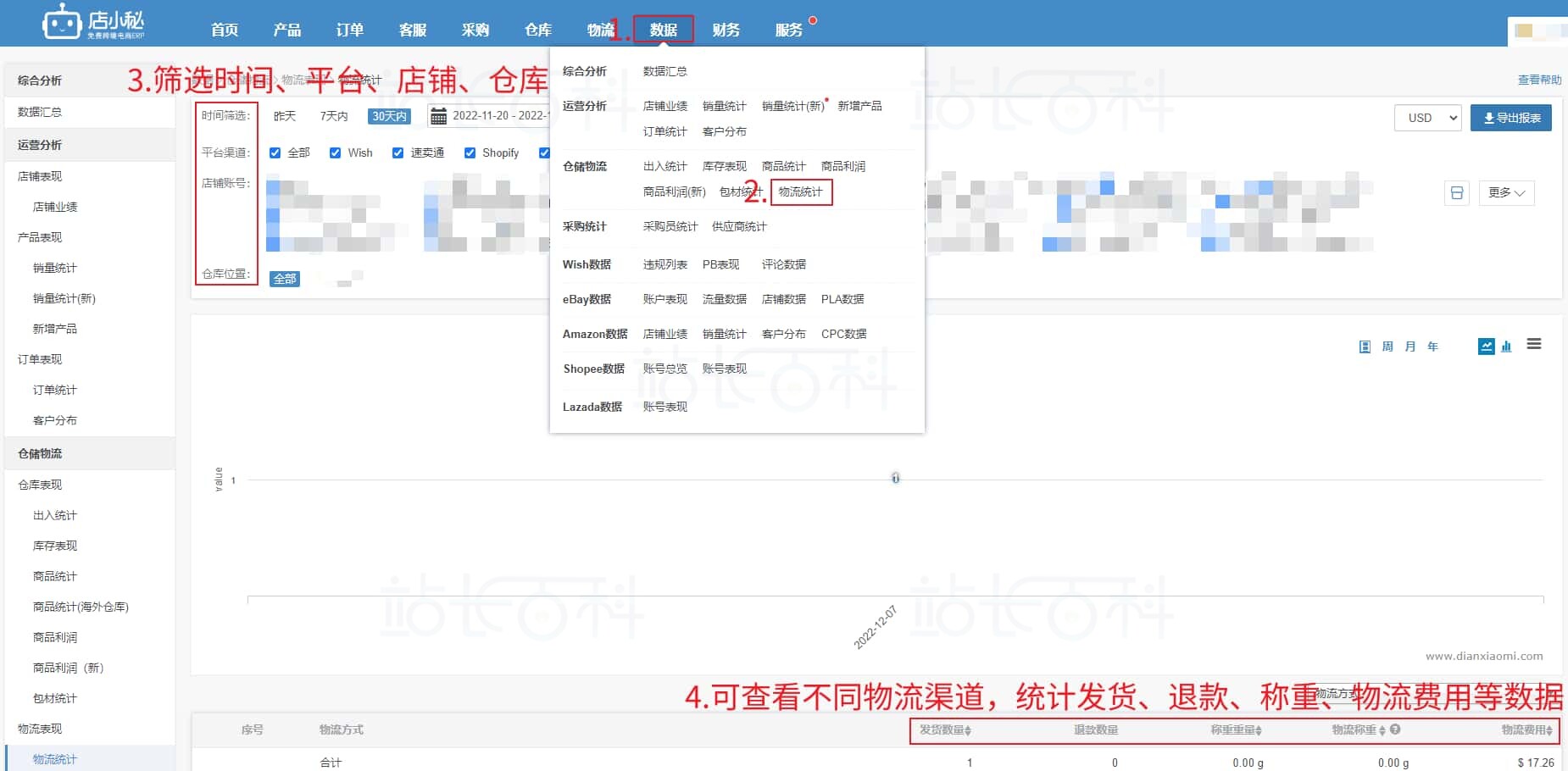Open the USD currency dropdown

[x=1428, y=118]
